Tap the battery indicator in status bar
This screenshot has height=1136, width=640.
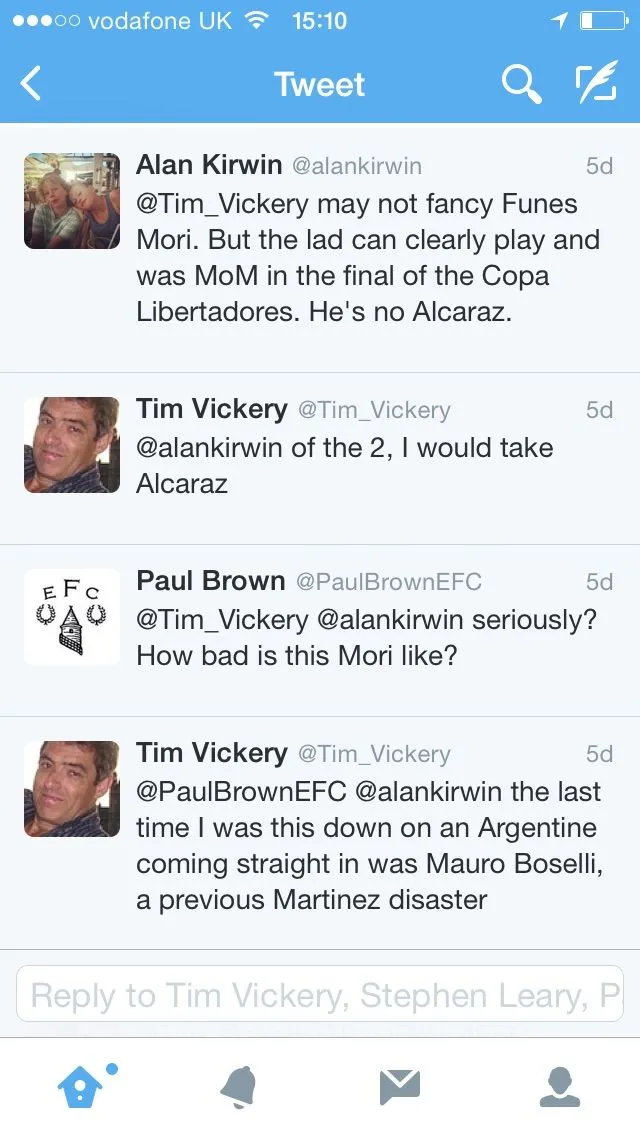(603, 21)
